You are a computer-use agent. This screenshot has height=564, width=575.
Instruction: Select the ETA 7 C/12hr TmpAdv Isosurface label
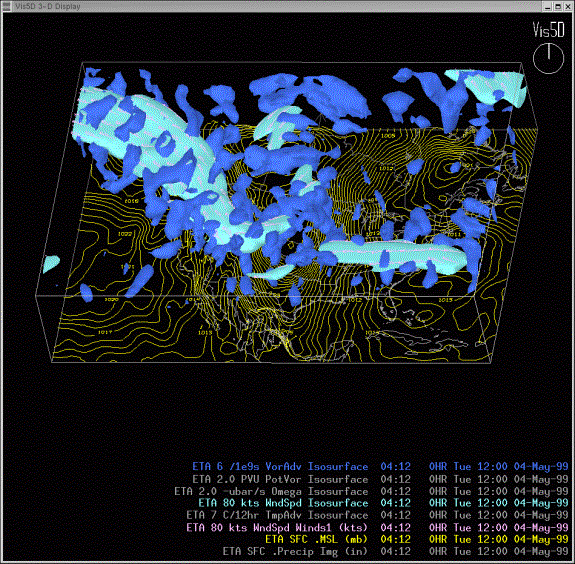pos(277,515)
